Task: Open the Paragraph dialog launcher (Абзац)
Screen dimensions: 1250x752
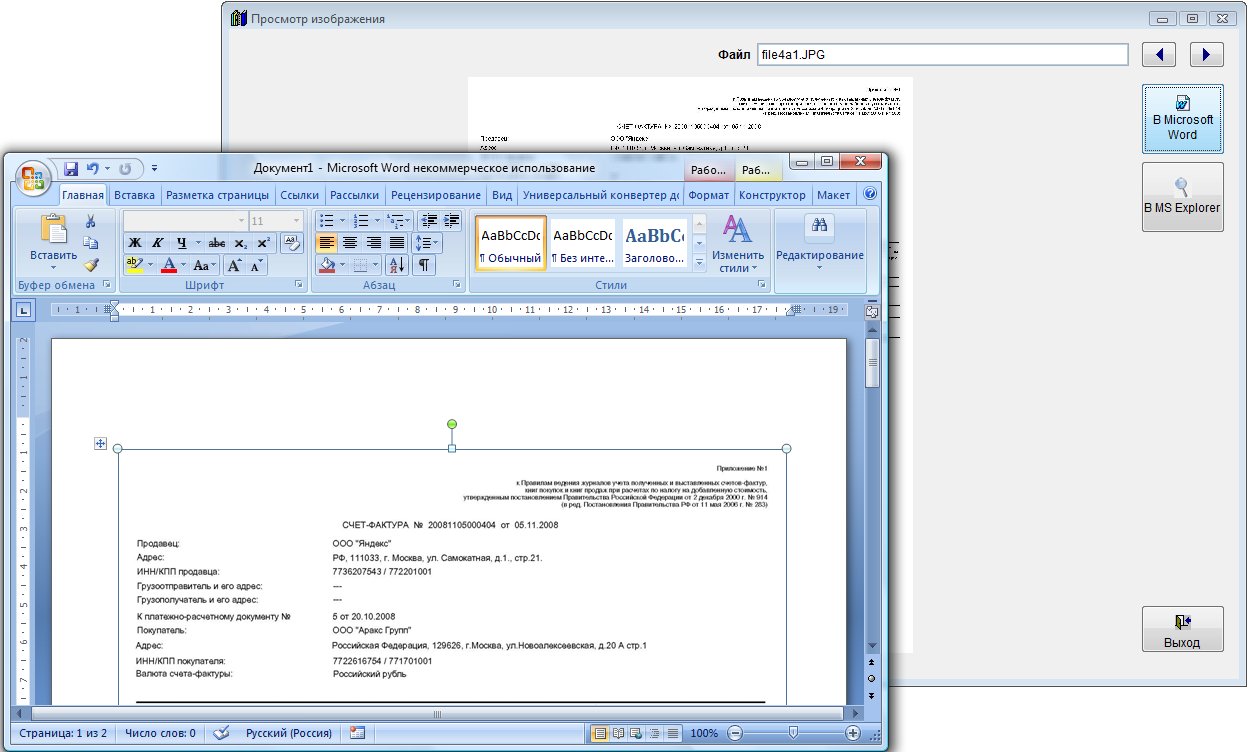Action: click(x=457, y=285)
